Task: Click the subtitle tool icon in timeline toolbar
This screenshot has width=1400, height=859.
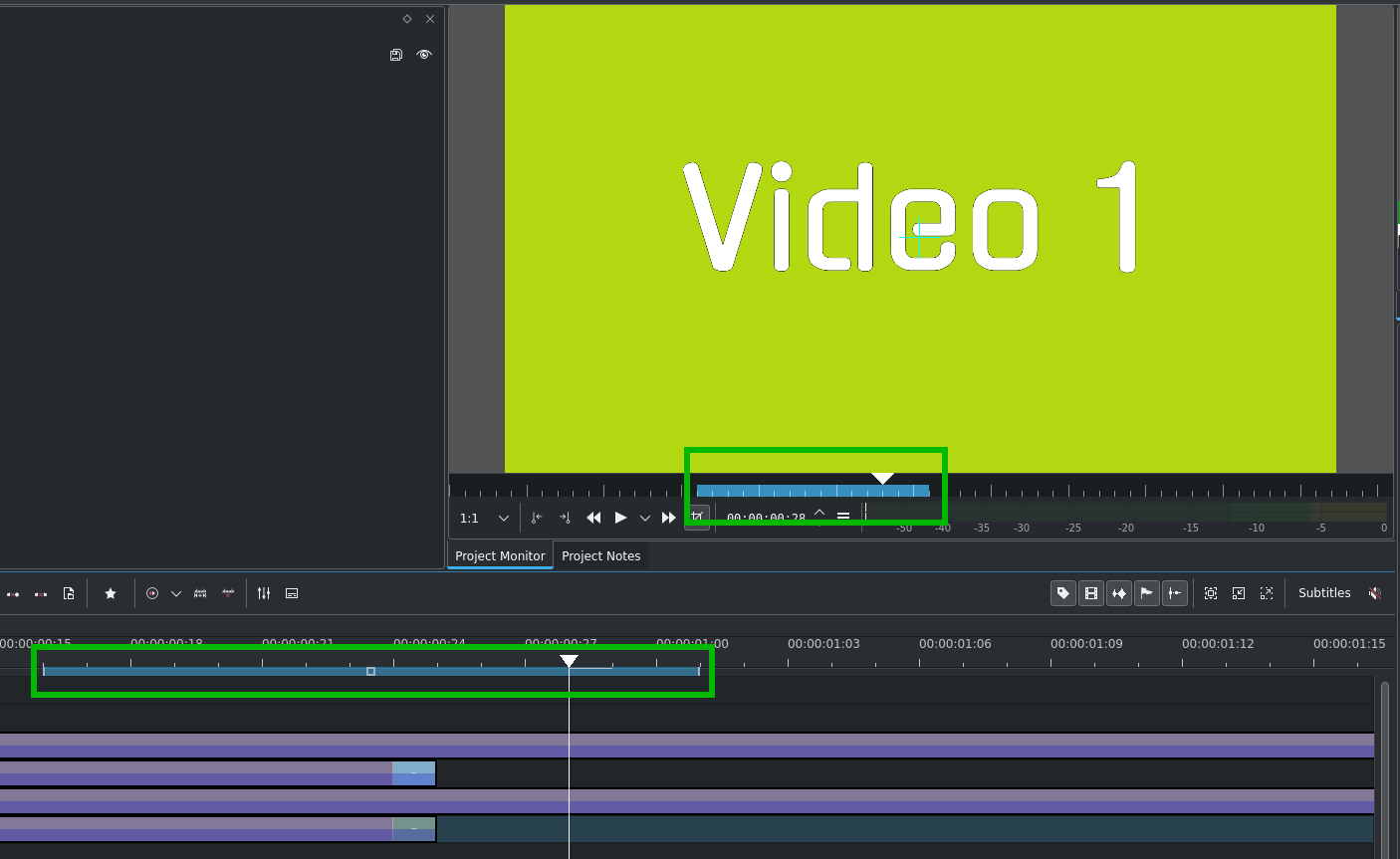Action: click(x=292, y=593)
